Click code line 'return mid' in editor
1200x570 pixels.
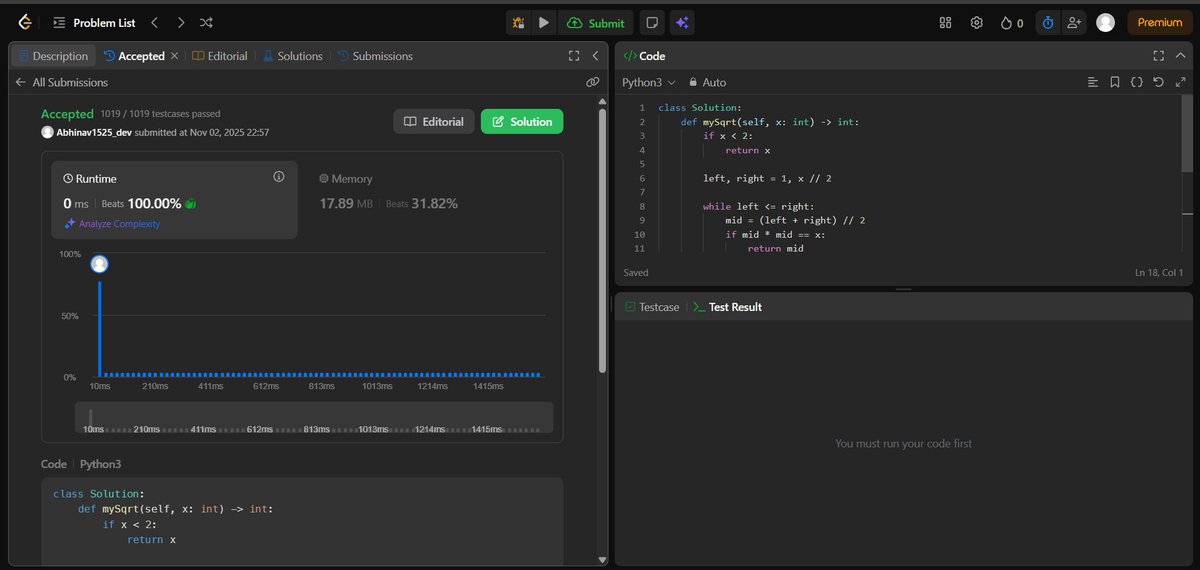click(775, 248)
